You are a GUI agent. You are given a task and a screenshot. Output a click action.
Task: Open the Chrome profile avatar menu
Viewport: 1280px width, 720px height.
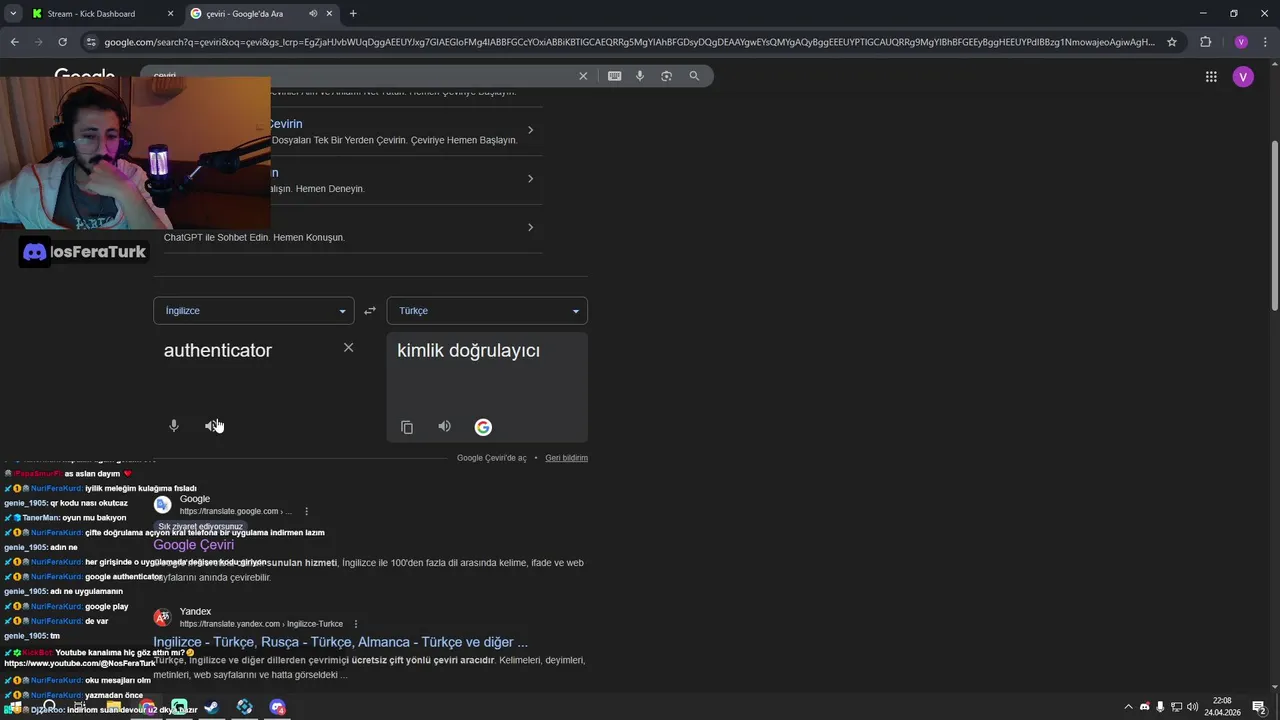pos(1241,42)
